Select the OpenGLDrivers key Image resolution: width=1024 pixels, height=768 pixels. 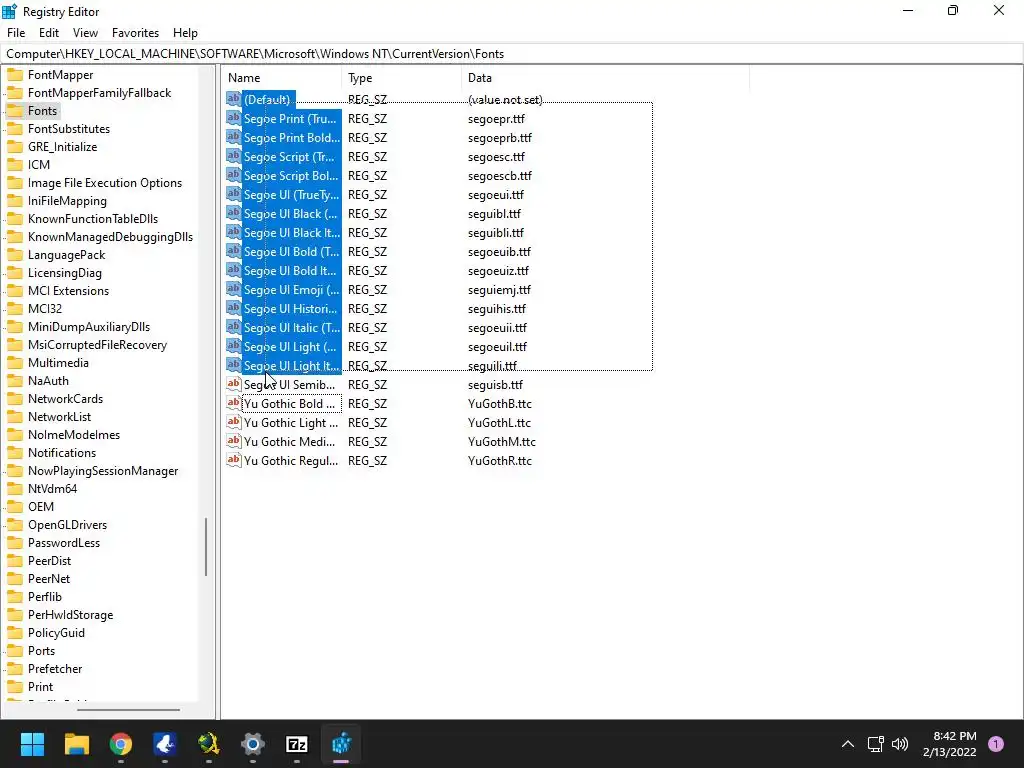(67, 525)
